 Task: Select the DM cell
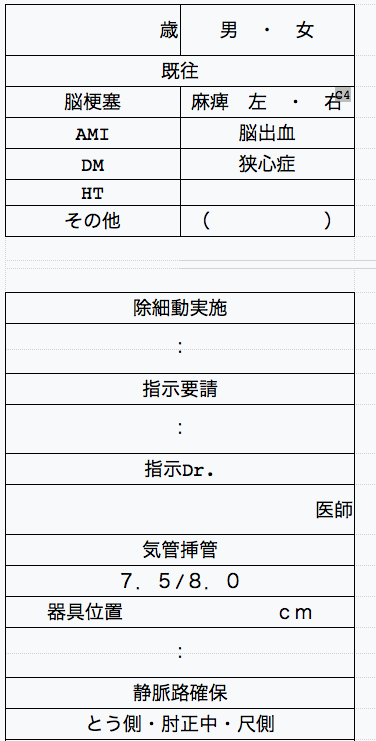[93, 164]
